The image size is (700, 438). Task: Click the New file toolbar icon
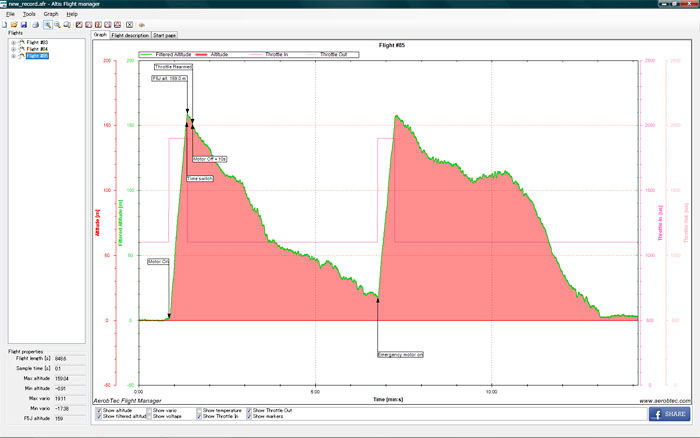(4, 25)
